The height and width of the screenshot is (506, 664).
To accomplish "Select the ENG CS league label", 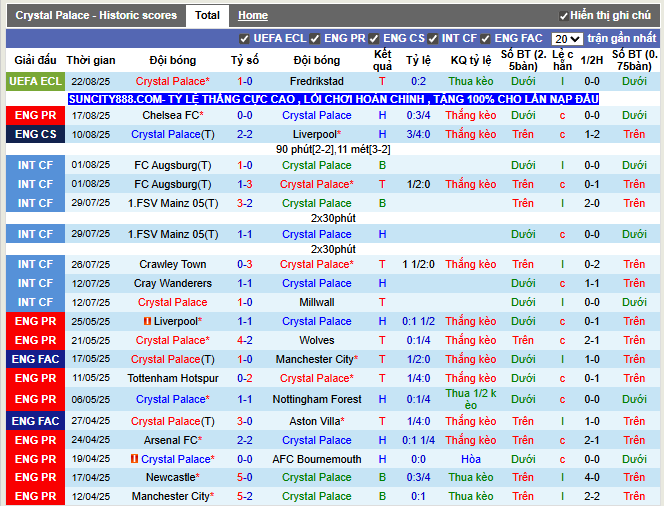I will click(x=35, y=134).
